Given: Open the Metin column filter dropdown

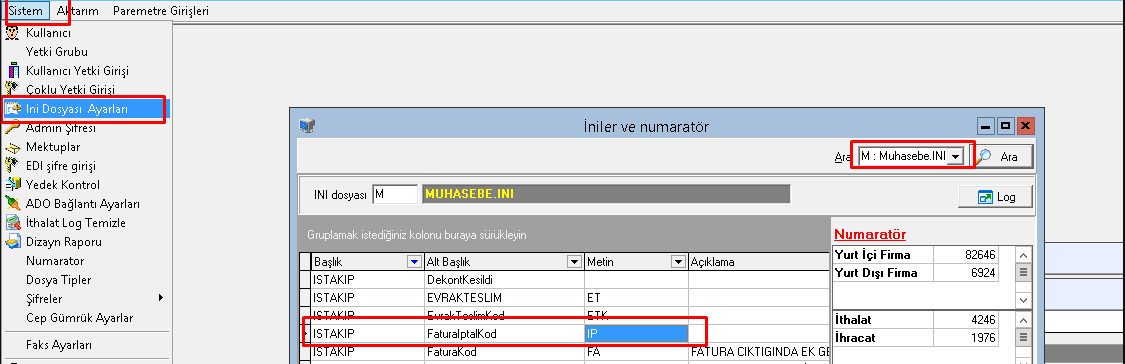Looking at the screenshot, I should coord(677,262).
